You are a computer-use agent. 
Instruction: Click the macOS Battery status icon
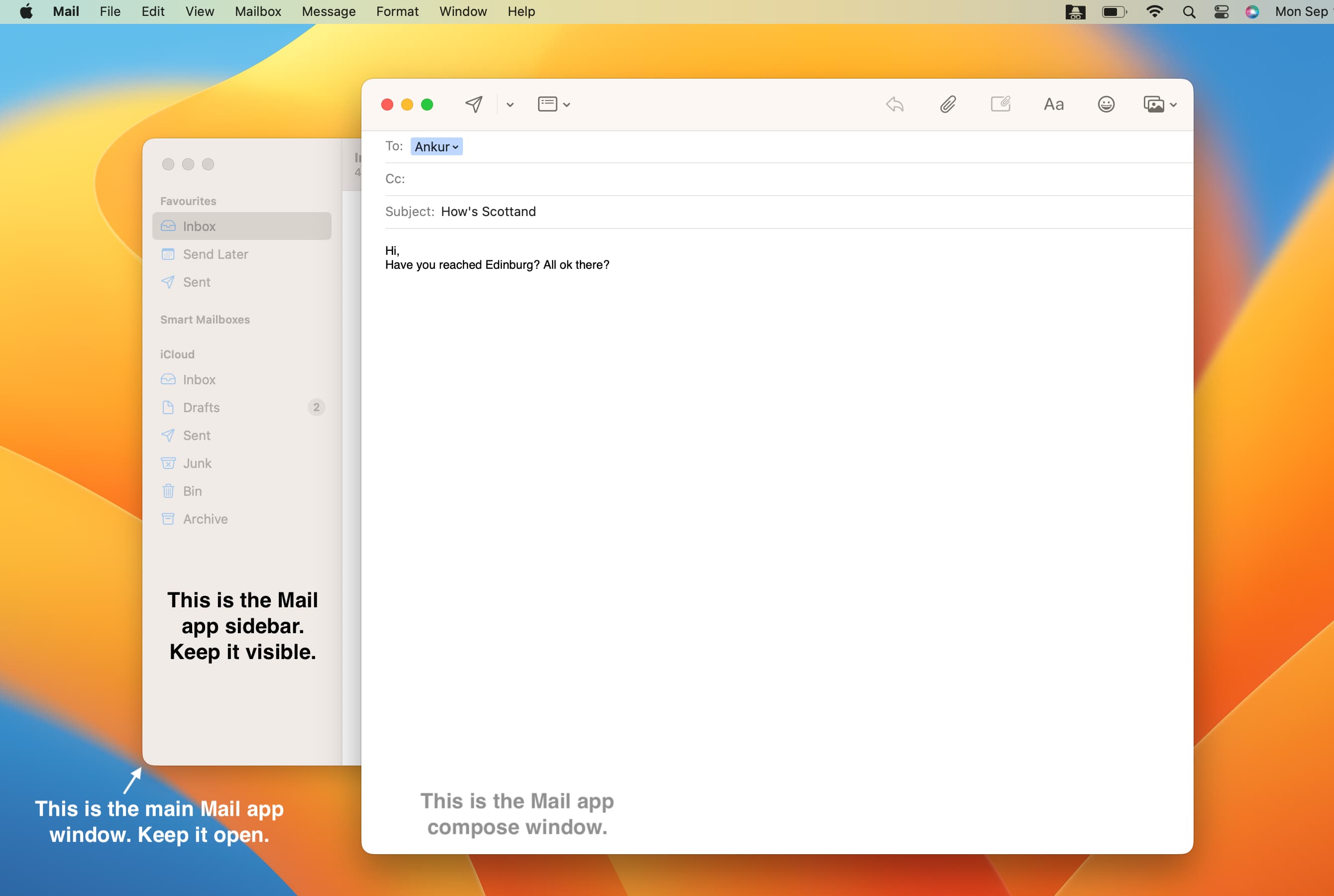tap(1111, 11)
